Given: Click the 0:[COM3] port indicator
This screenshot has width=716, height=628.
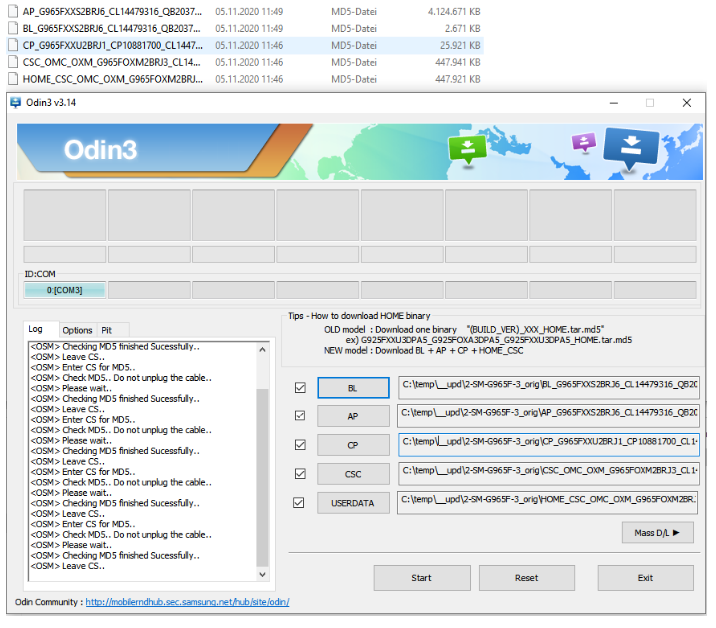Looking at the screenshot, I should click(64, 290).
